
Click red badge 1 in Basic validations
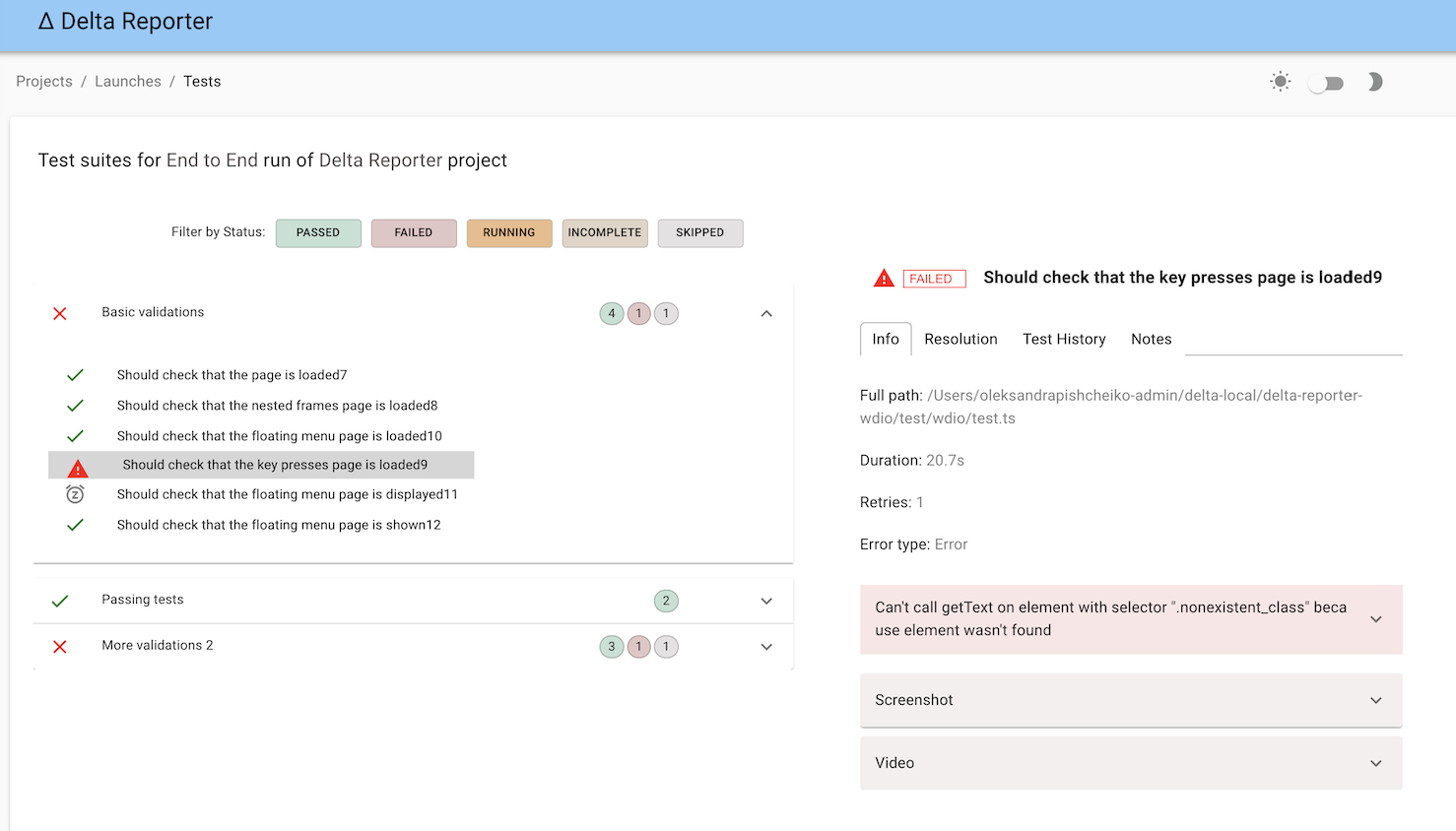click(639, 314)
